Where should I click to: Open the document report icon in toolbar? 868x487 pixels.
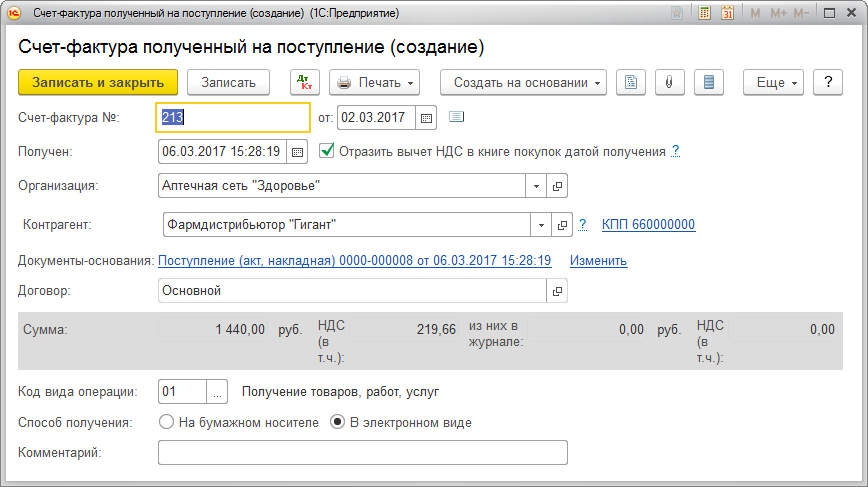click(x=631, y=82)
